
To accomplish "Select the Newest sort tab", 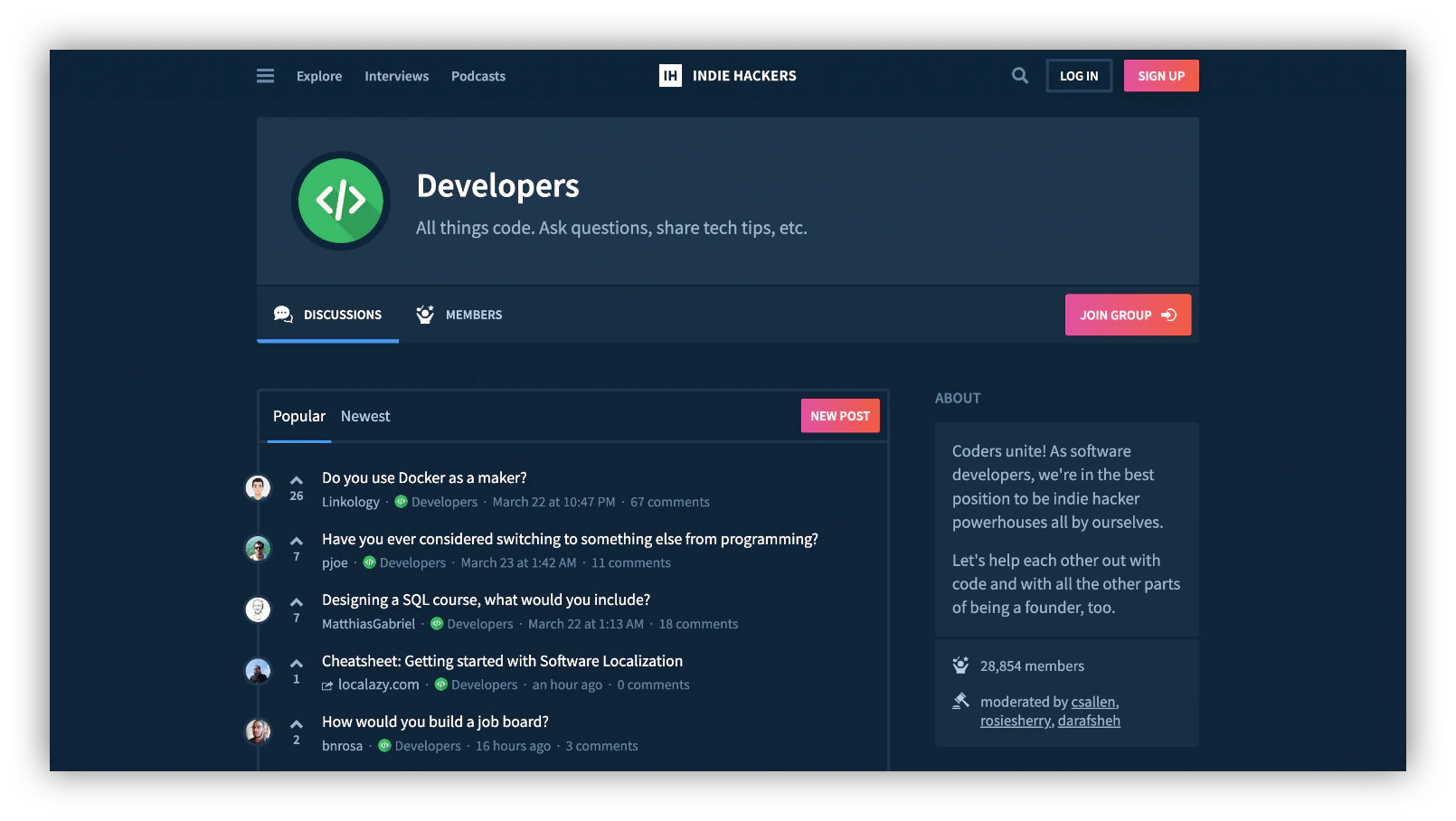I will click(365, 416).
